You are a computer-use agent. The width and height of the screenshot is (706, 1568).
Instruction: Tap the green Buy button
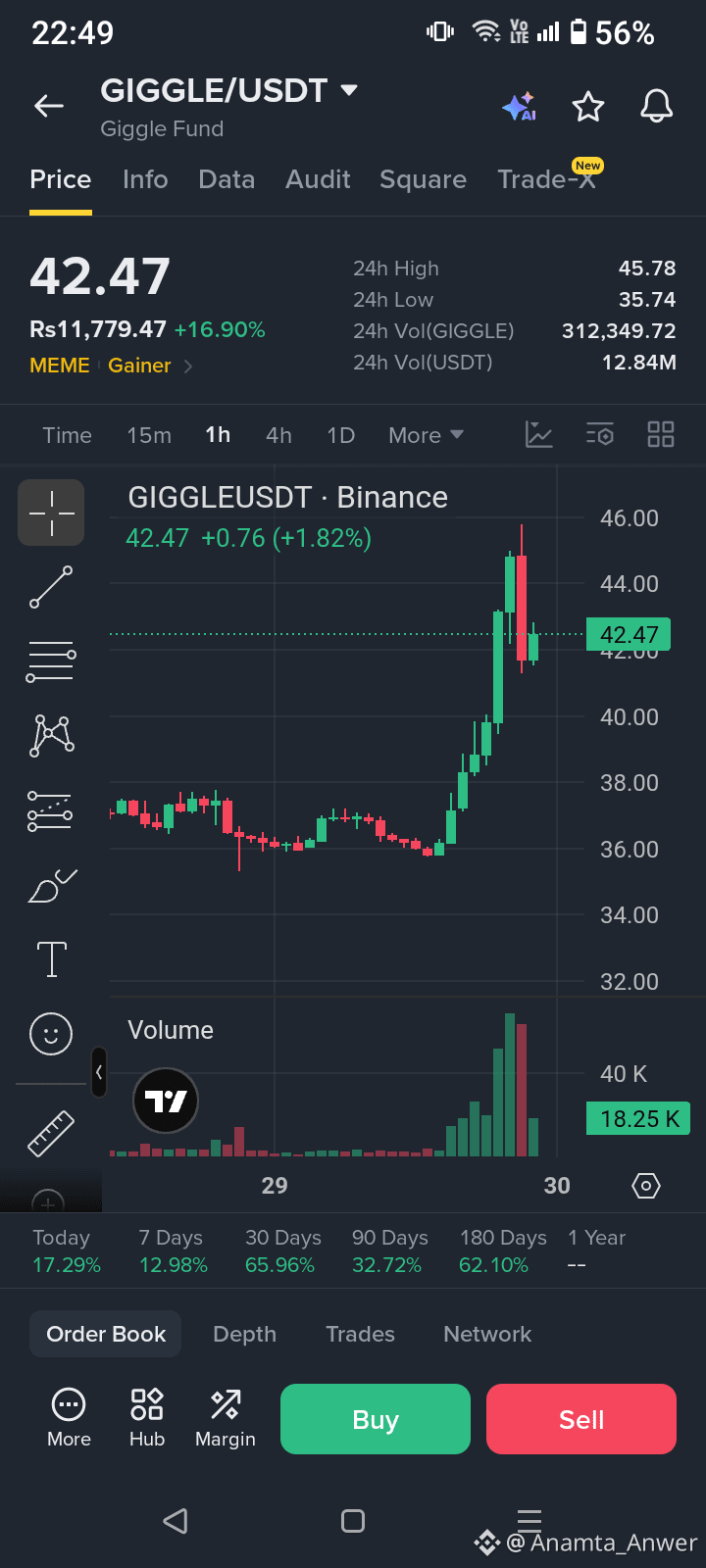coord(376,1419)
